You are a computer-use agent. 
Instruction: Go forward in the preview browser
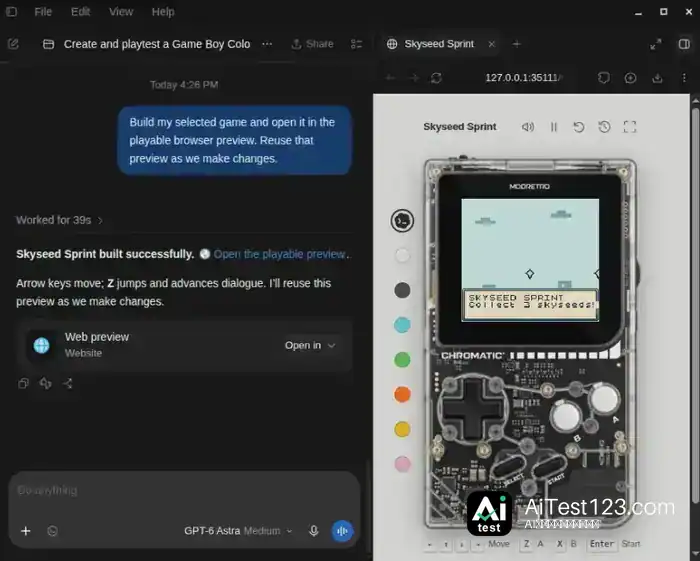[414, 78]
